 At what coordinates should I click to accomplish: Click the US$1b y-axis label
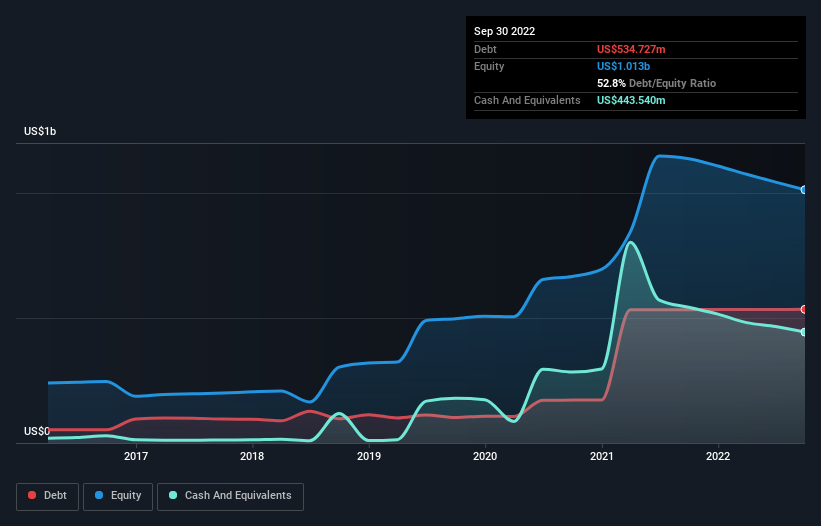click(40, 131)
